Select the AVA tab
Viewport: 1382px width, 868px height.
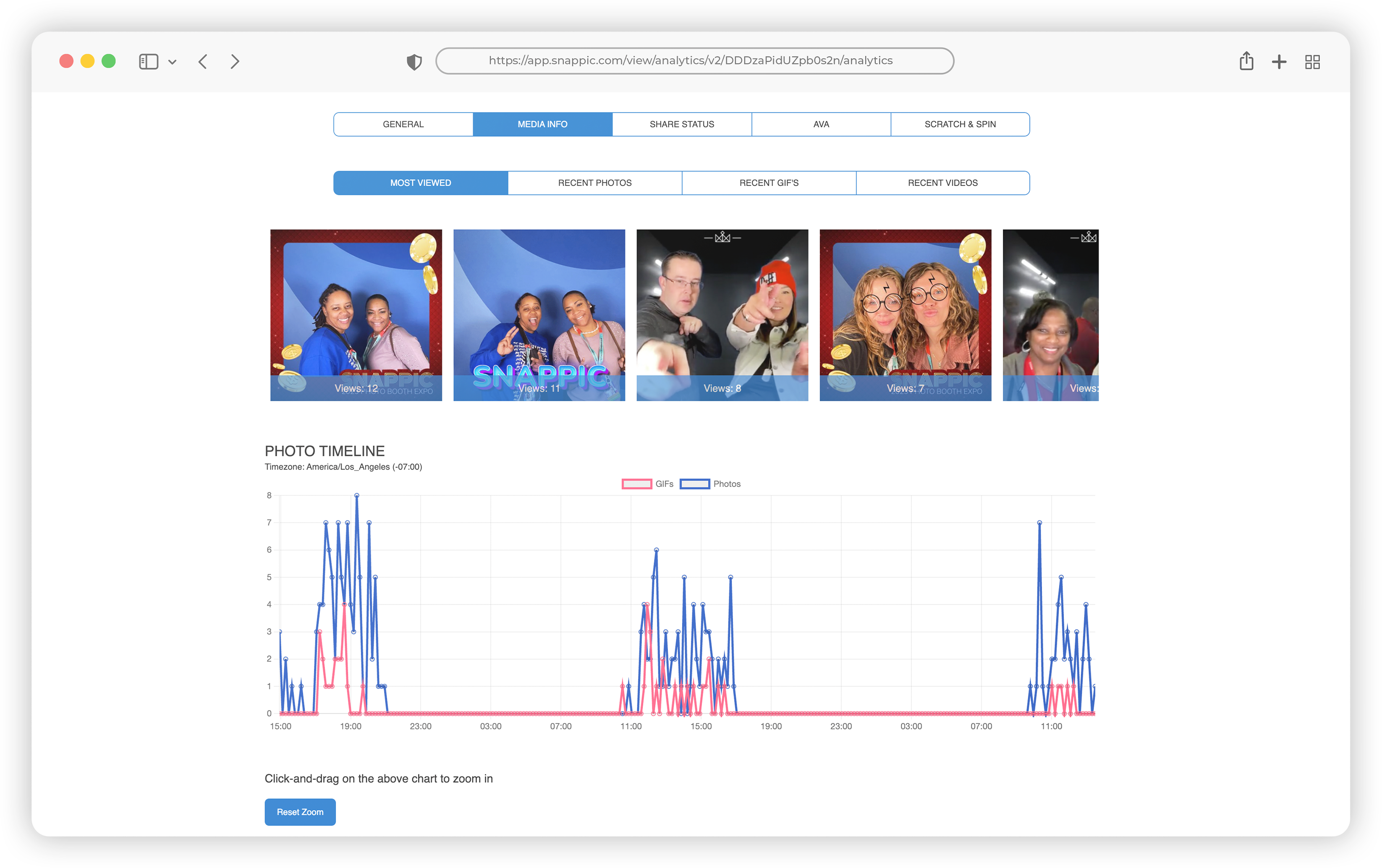point(821,124)
